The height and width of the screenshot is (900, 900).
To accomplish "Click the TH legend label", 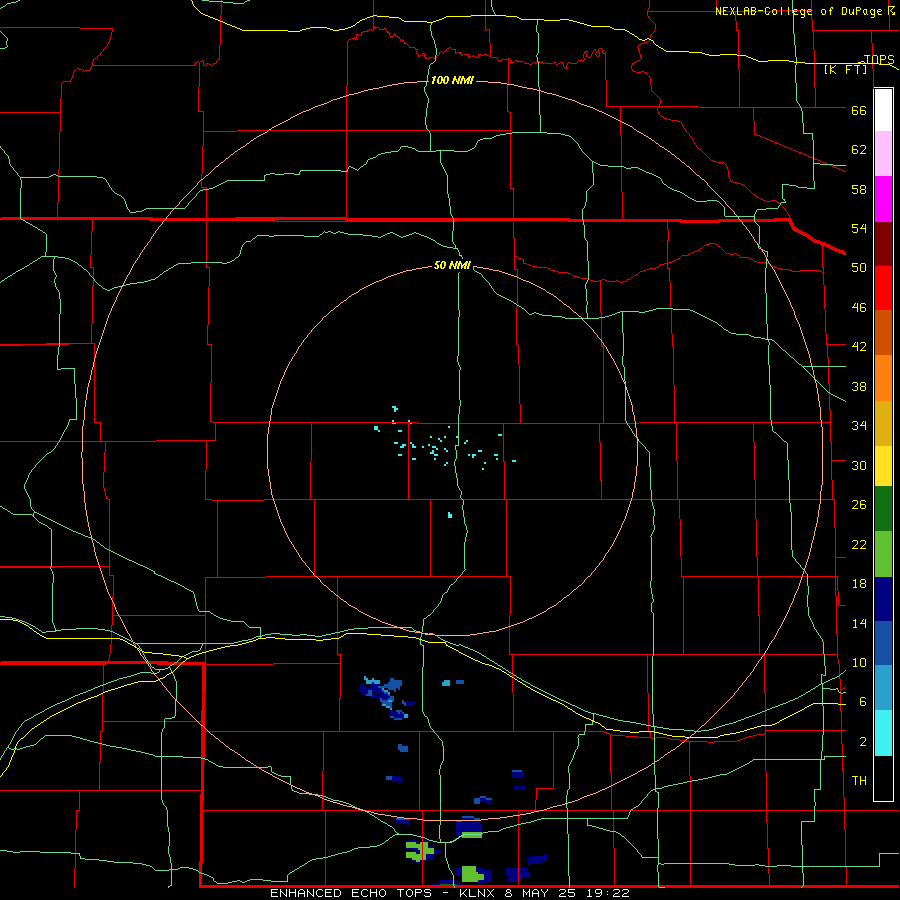I will [x=859, y=781].
